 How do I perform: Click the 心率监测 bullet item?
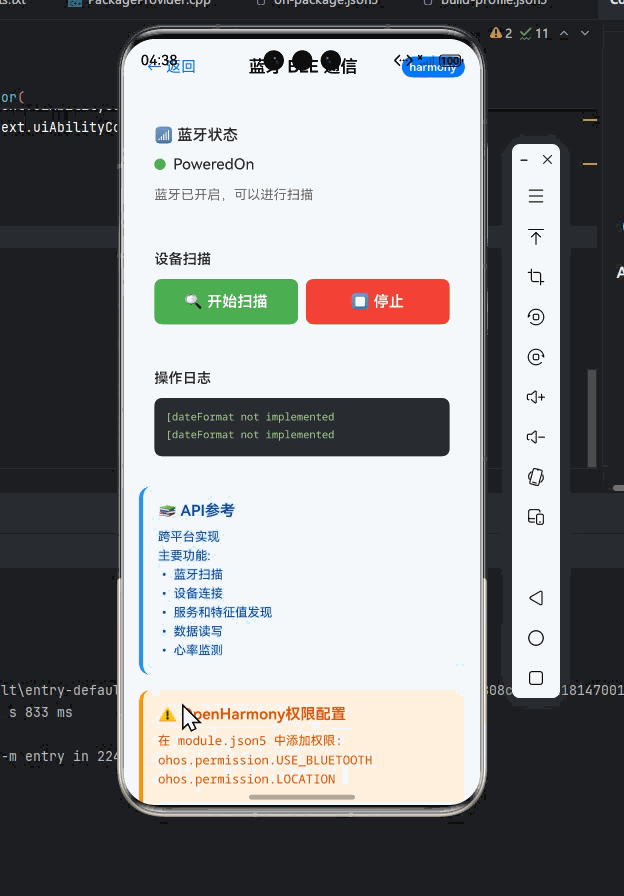198,650
